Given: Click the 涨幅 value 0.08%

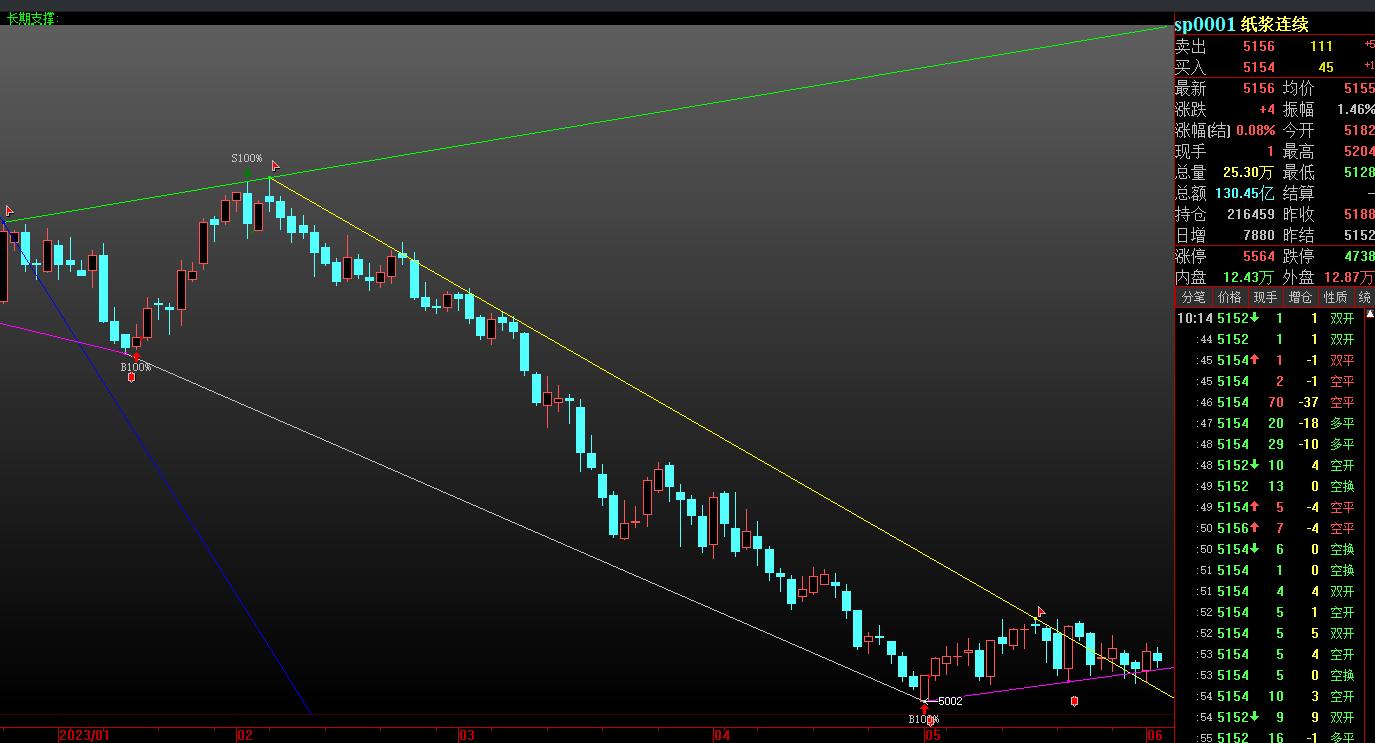Looking at the screenshot, I should (1256, 130).
